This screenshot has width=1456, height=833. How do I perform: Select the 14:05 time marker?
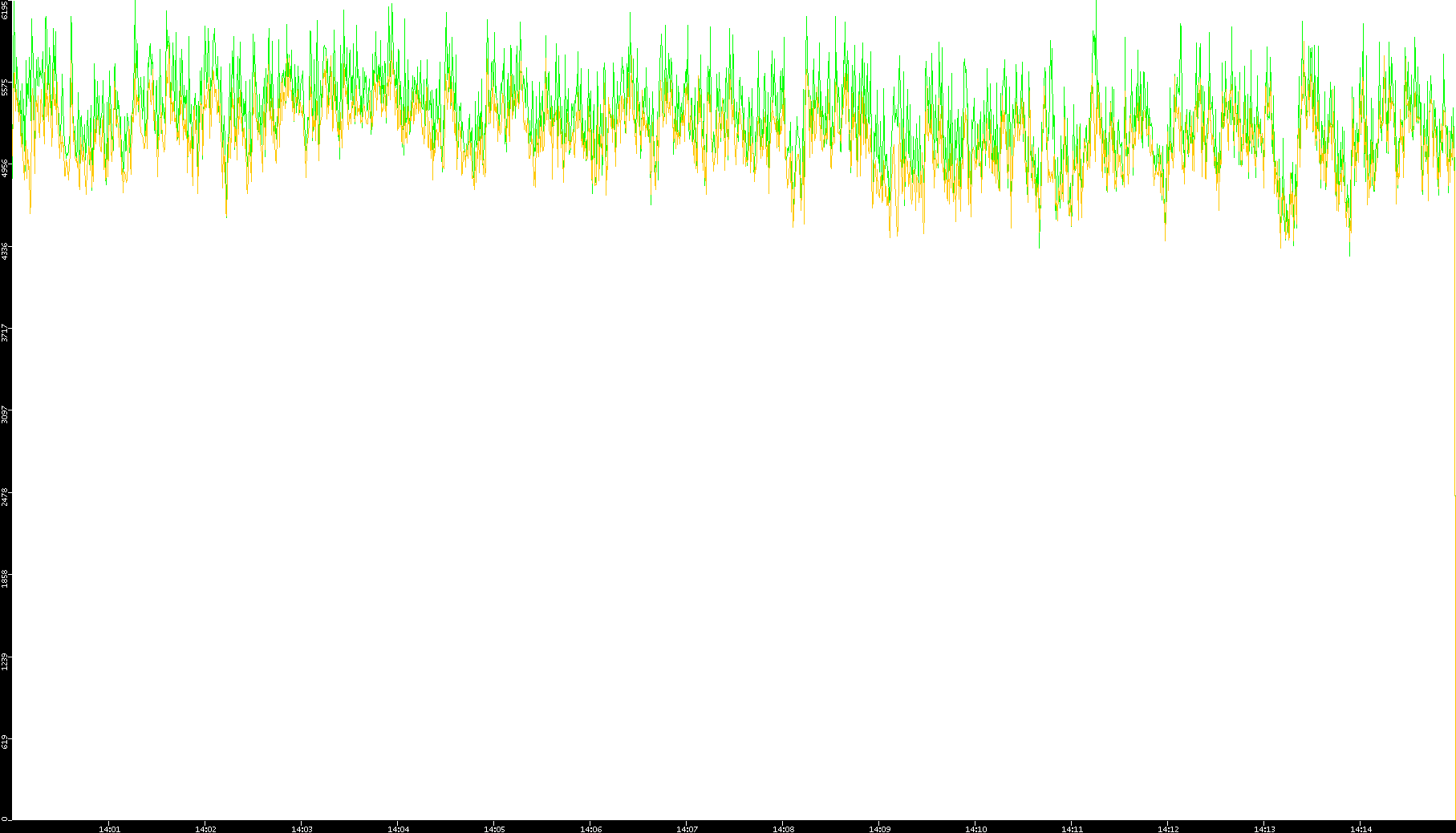[494, 829]
